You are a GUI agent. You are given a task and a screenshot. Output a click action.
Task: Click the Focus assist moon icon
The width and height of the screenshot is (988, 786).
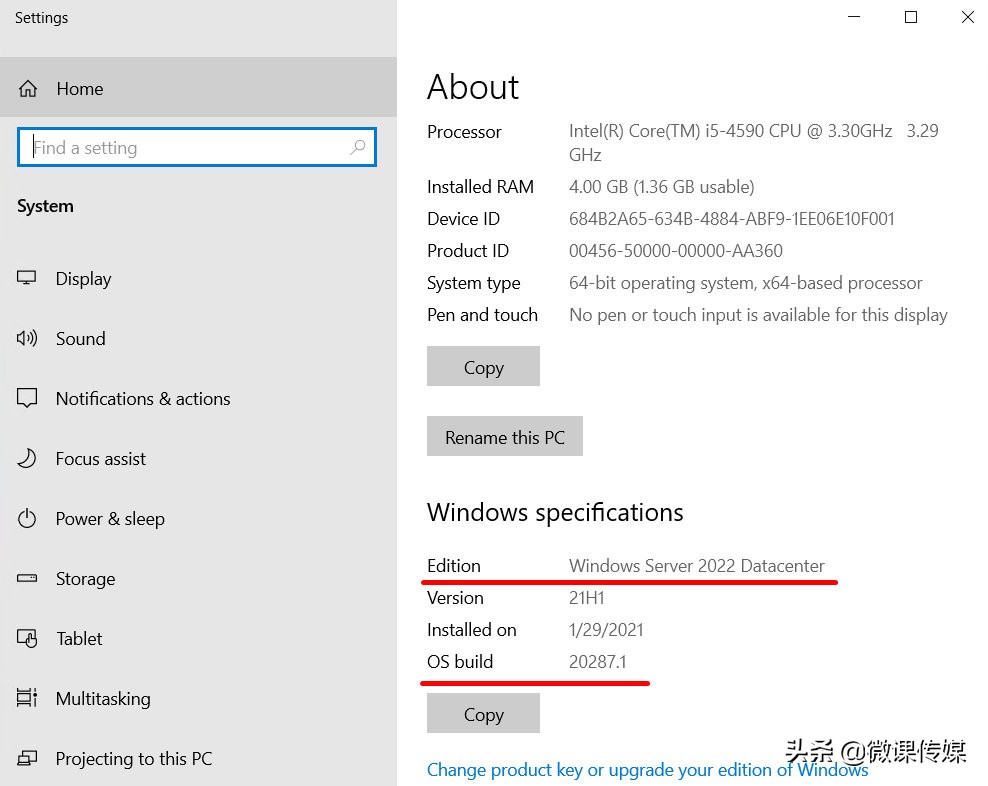point(26,458)
